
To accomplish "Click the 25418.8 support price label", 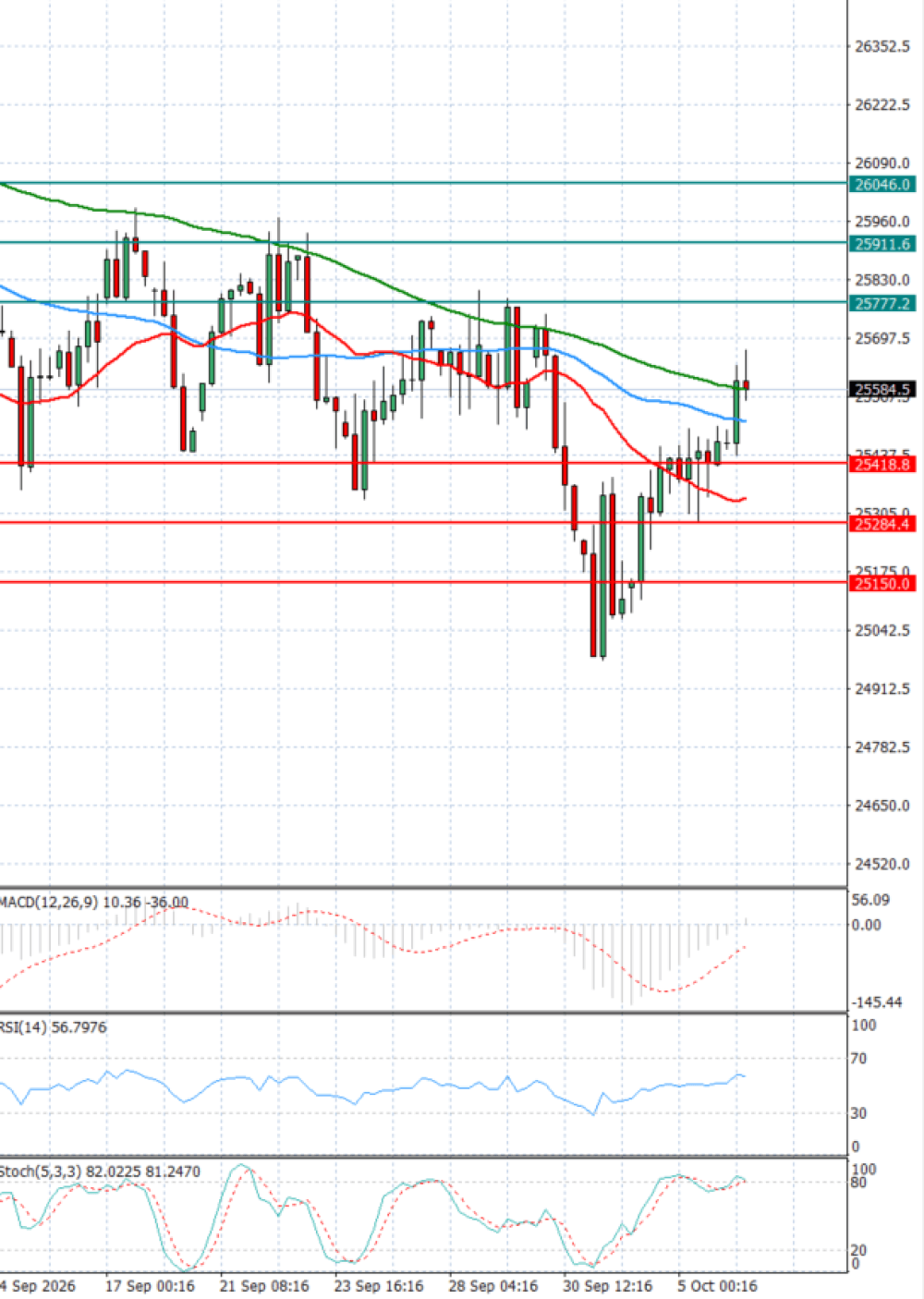I will pyautogui.click(x=882, y=465).
